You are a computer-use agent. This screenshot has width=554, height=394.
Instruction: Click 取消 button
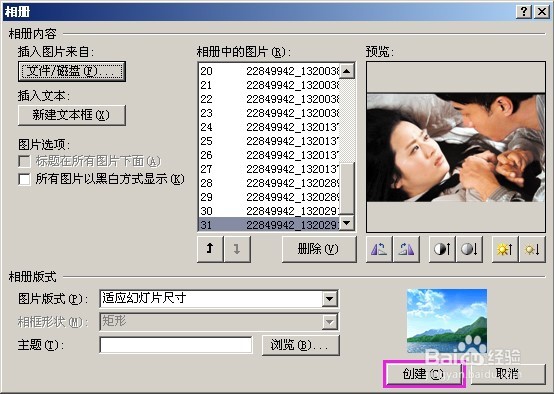click(507, 374)
